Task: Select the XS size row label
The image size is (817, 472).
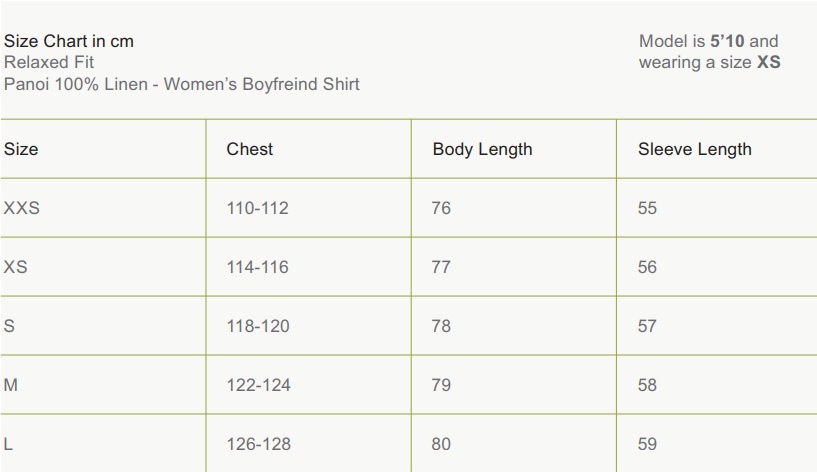Action: coord(16,267)
